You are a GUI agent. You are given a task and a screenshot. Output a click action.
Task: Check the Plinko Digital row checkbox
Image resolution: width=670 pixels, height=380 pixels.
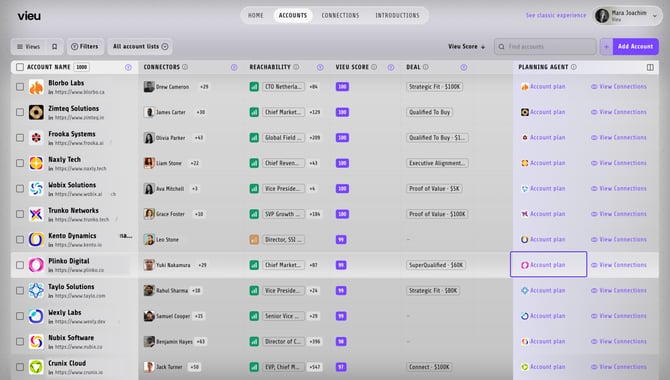[x=20, y=265]
